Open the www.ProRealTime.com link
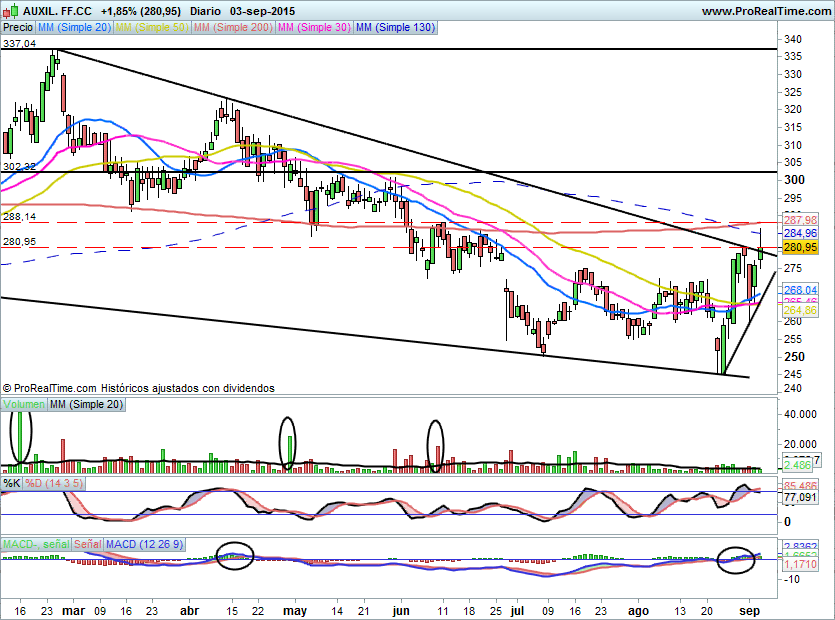 pos(765,11)
